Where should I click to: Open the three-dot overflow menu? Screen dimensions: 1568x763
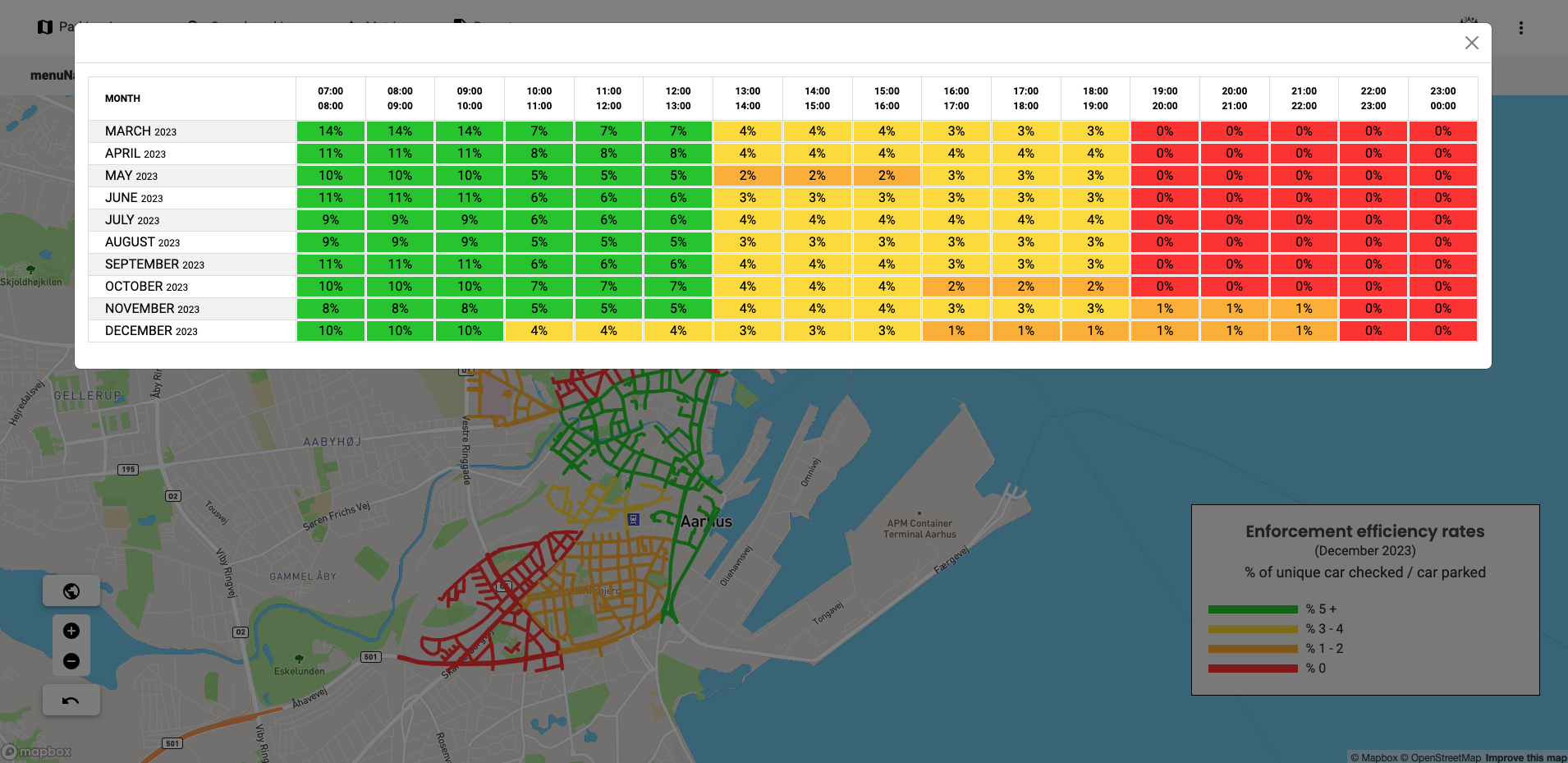point(1520,28)
